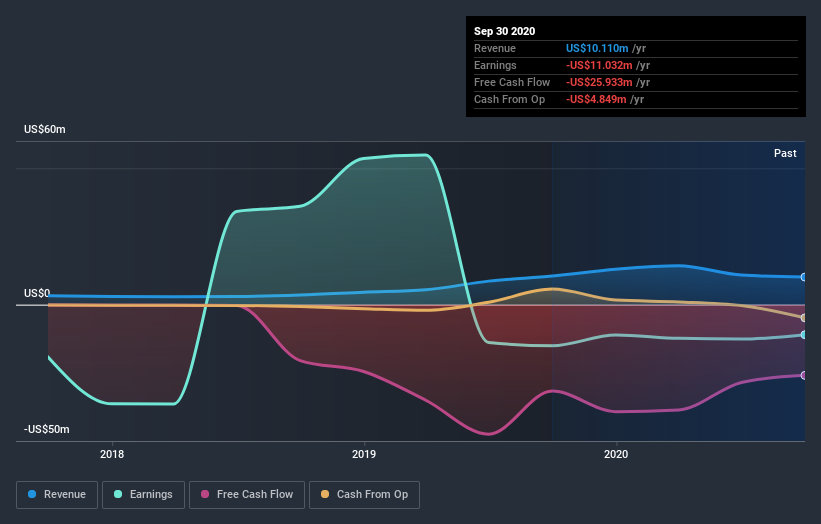Select the Free Cash Flow endpoint marker
The height and width of the screenshot is (524, 821).
803,375
